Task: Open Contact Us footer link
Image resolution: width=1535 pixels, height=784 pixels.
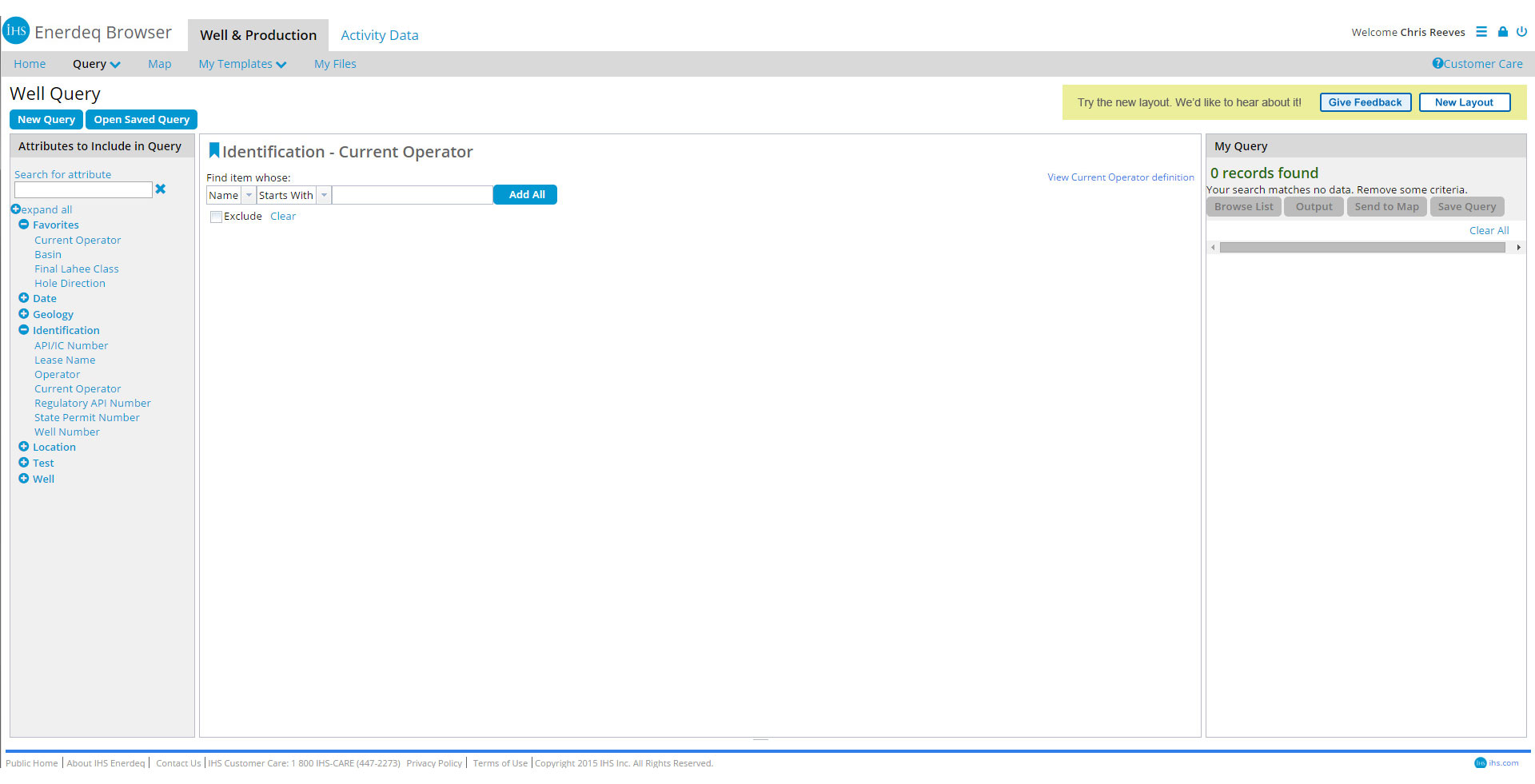Action: 178,763
